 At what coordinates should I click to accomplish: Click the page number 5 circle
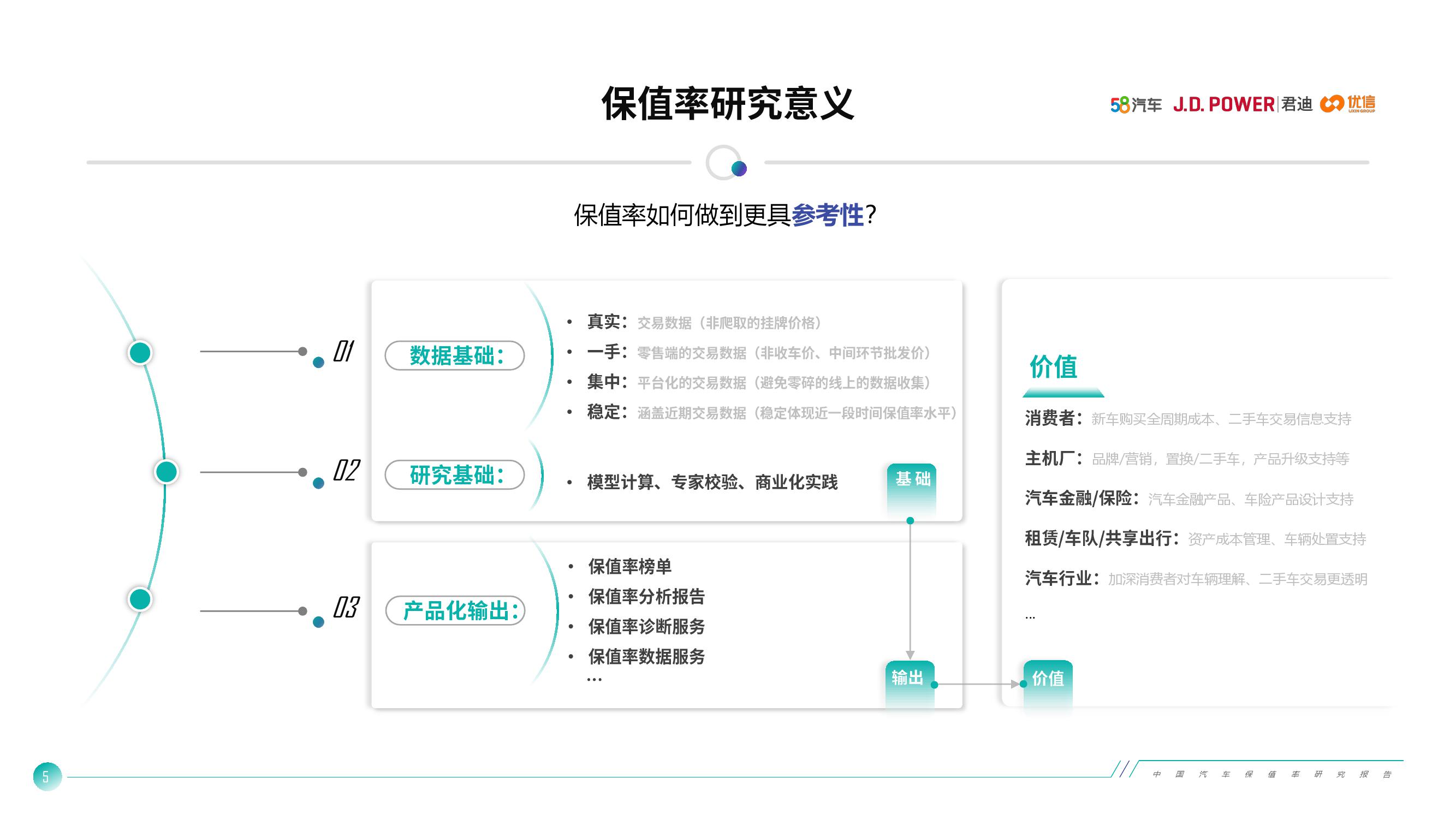point(46,776)
